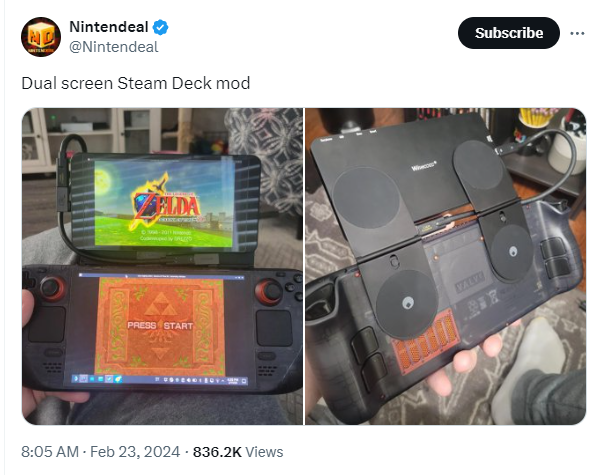Open the @Nintendeal handle link
Image resolution: width=600 pixels, height=475 pixels.
[114, 47]
